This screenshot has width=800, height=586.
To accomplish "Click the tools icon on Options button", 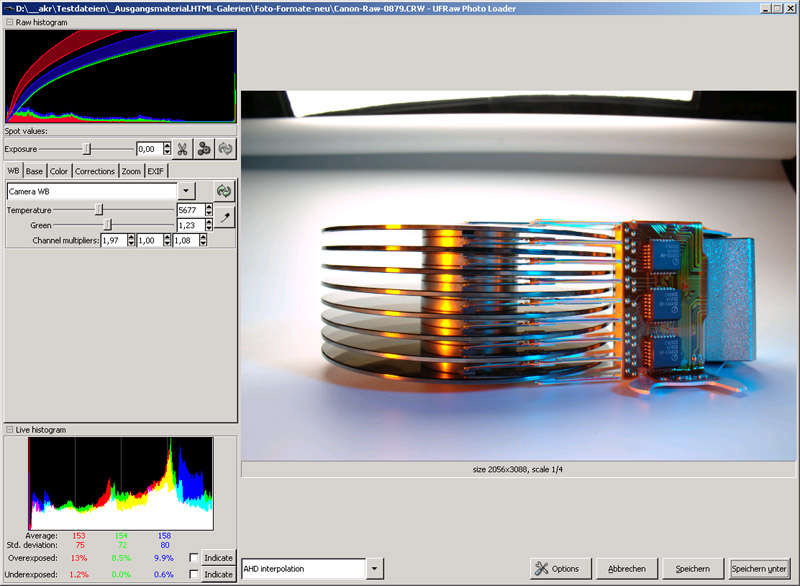I will click(x=541, y=569).
